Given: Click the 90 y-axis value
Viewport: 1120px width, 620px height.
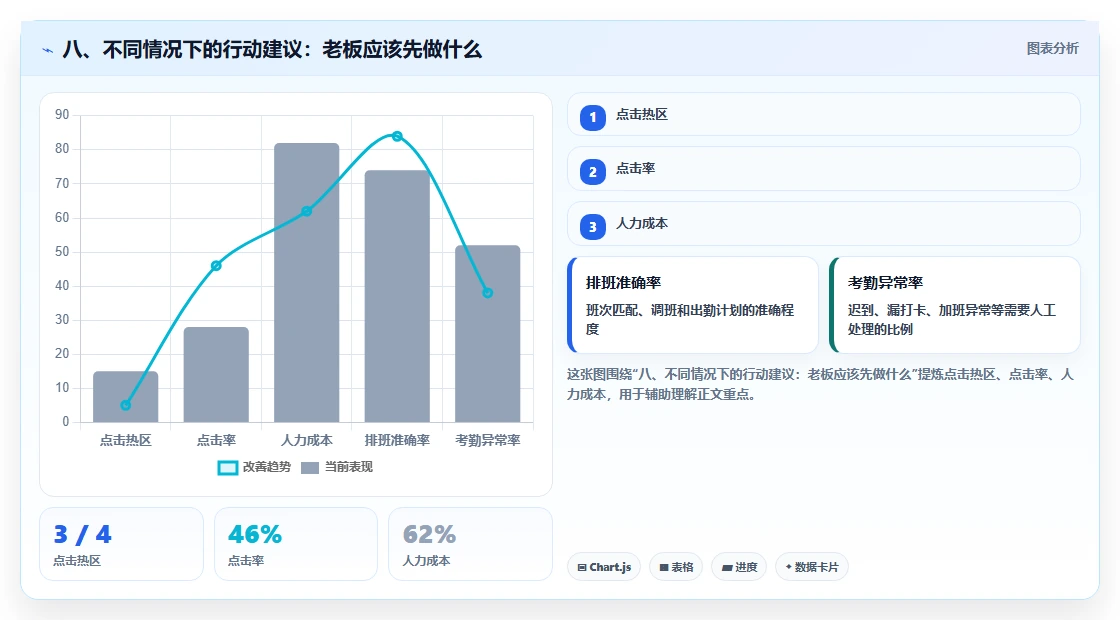Looking at the screenshot, I should (62, 115).
